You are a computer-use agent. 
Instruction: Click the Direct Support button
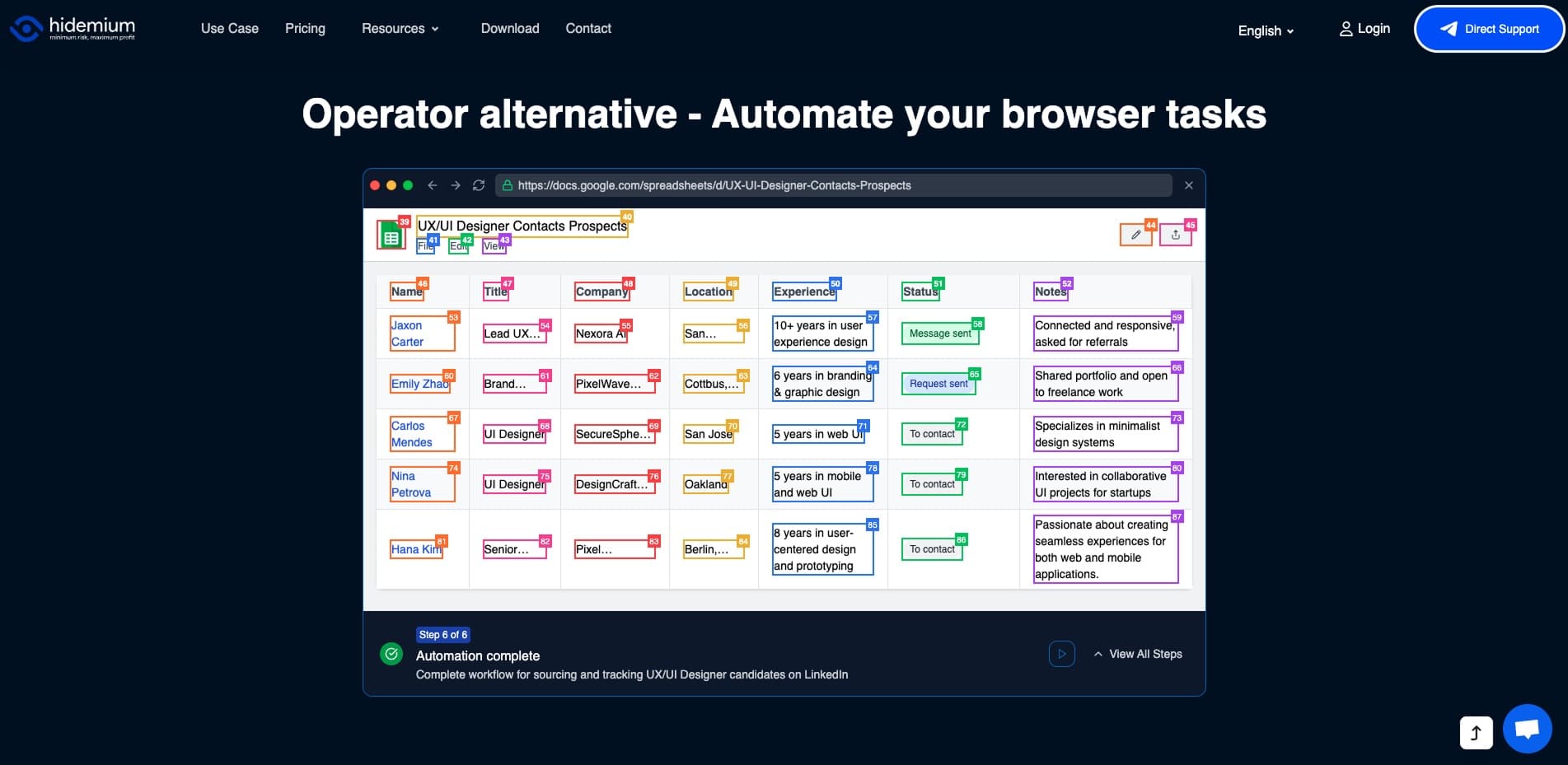tap(1489, 29)
